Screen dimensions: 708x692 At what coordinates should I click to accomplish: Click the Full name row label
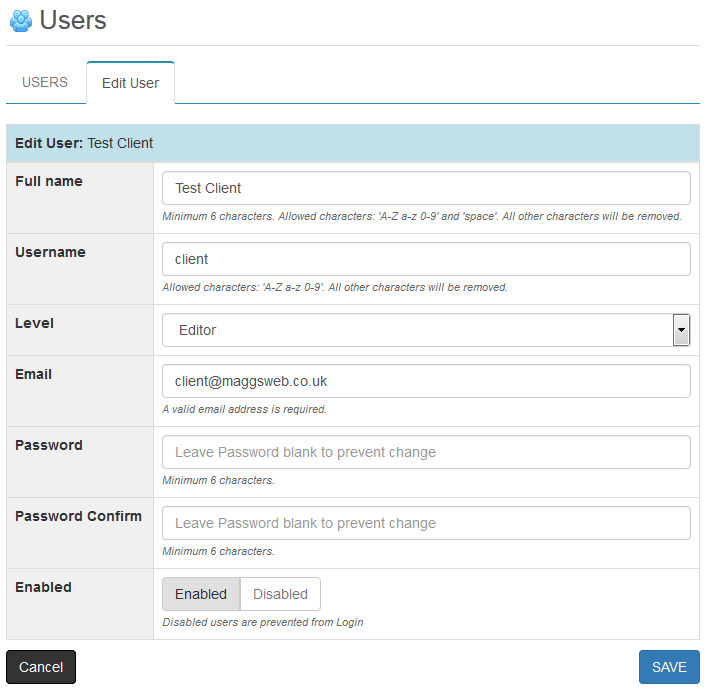[49, 181]
